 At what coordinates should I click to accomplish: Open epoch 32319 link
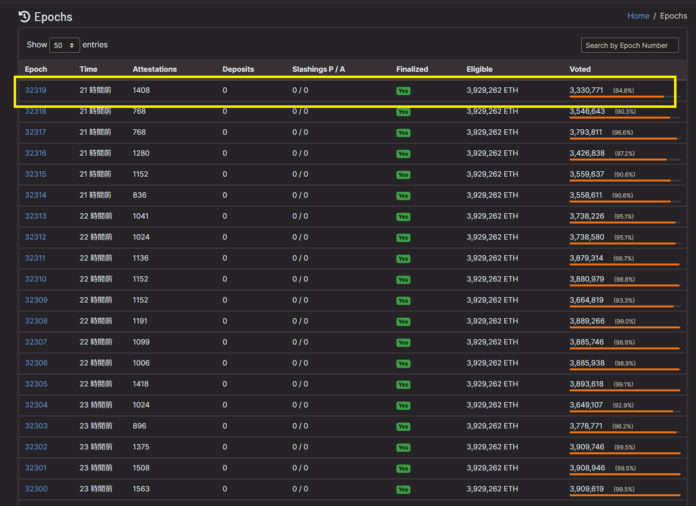pyautogui.click(x=36, y=90)
